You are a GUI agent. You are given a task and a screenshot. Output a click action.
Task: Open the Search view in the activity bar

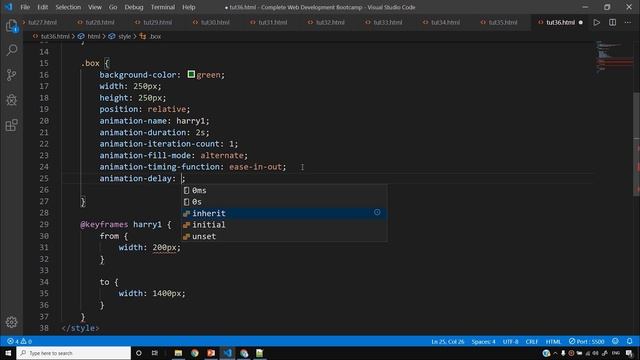11,50
